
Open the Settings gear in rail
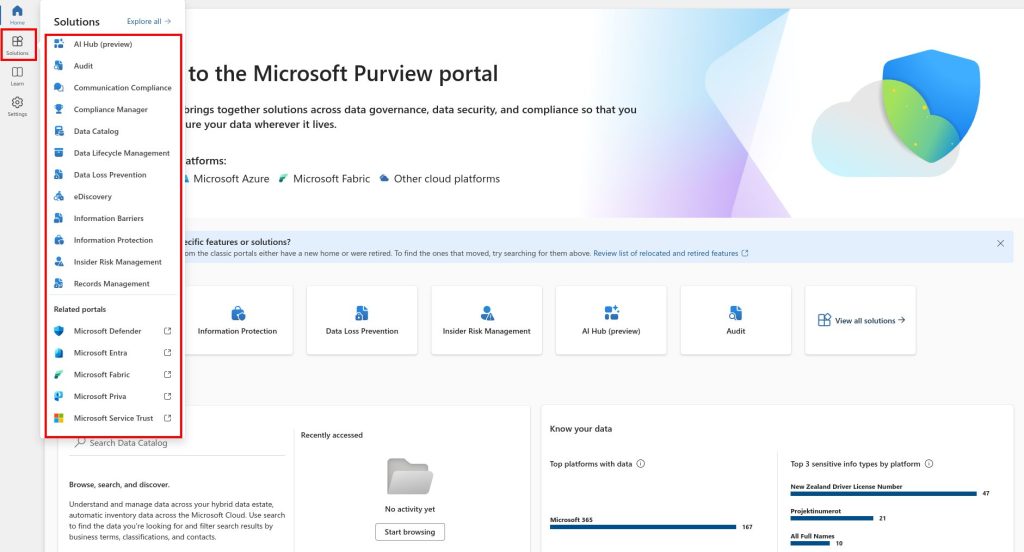(x=17, y=106)
